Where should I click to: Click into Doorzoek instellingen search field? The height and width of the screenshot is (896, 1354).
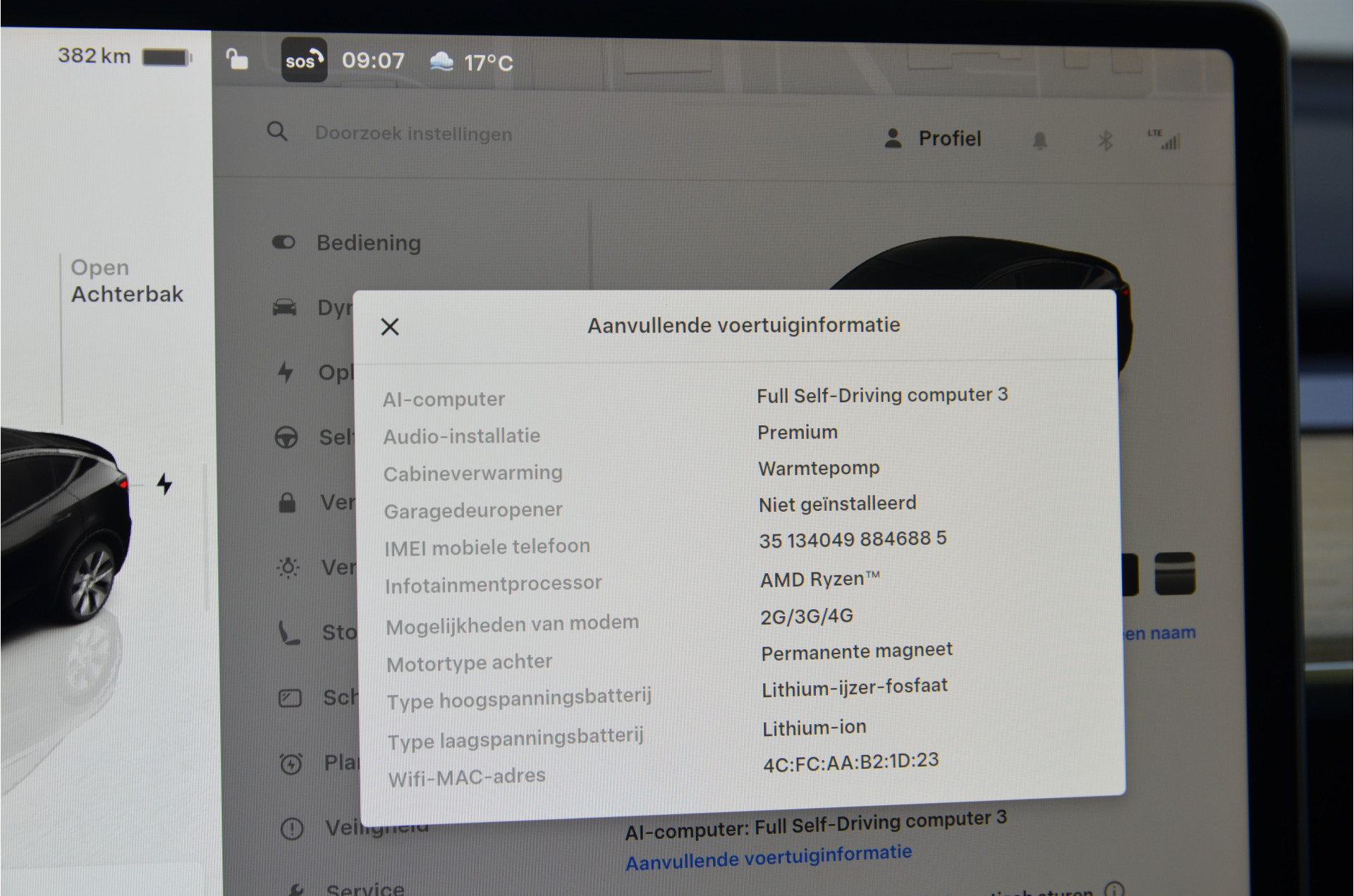413,133
